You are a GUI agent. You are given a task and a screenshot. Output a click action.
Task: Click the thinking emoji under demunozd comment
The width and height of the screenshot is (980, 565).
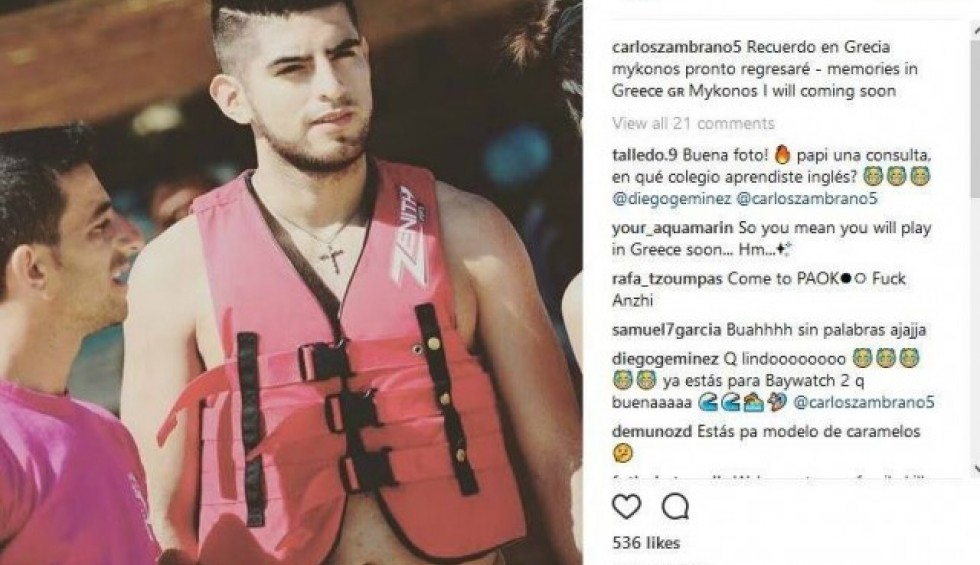pyautogui.click(x=622, y=453)
